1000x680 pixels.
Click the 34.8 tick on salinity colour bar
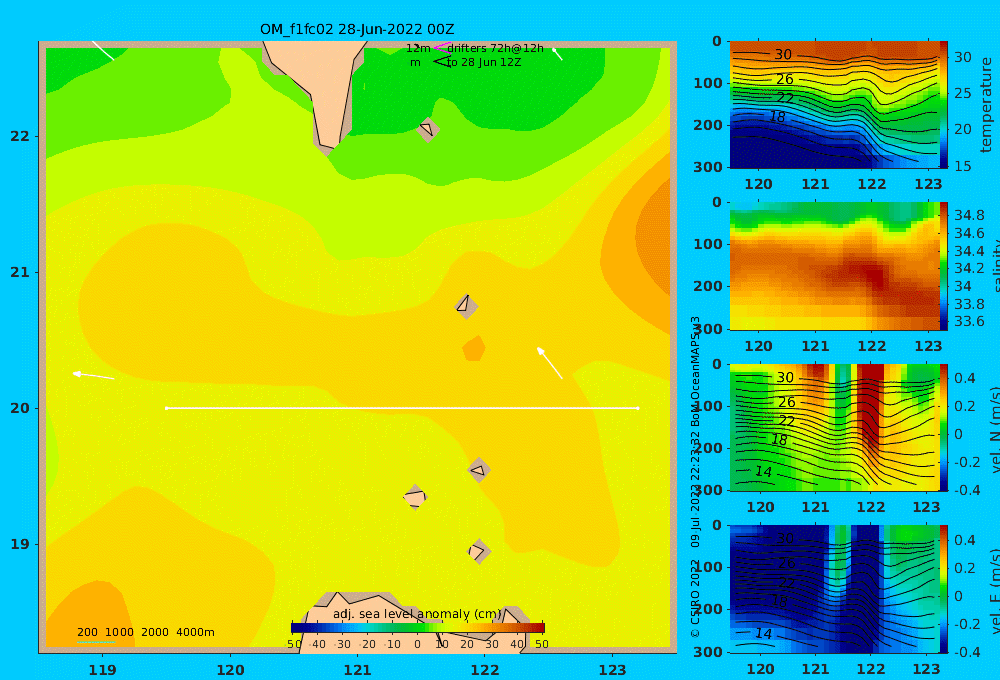[969, 215]
